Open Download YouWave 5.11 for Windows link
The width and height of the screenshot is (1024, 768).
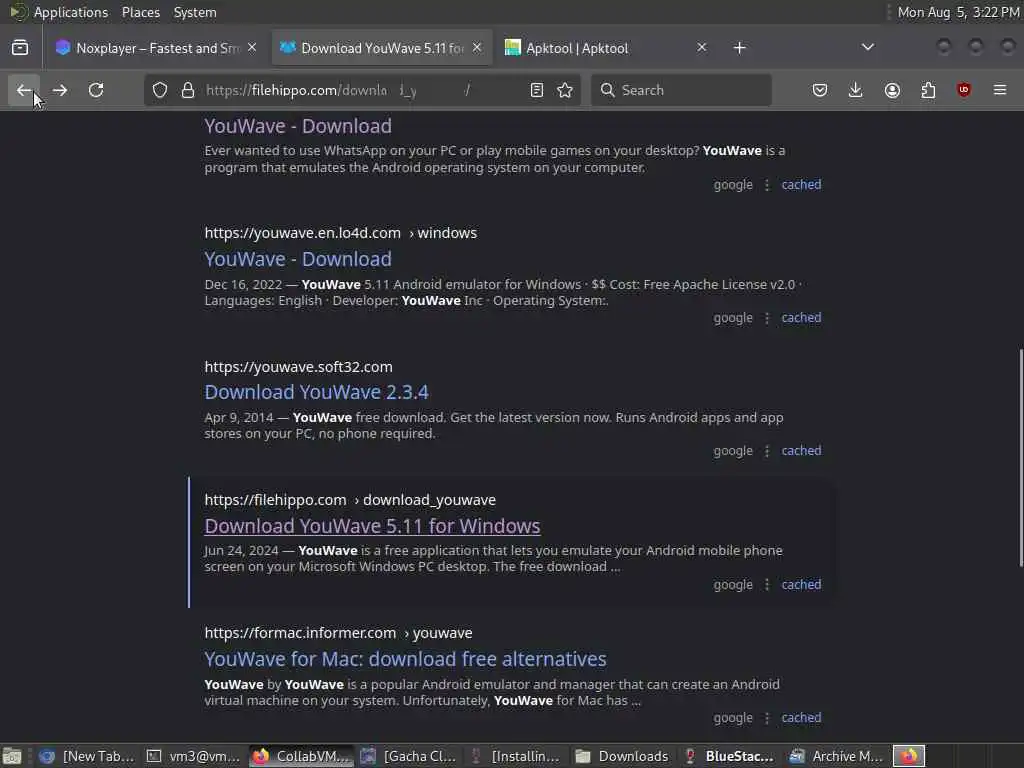[372, 526]
